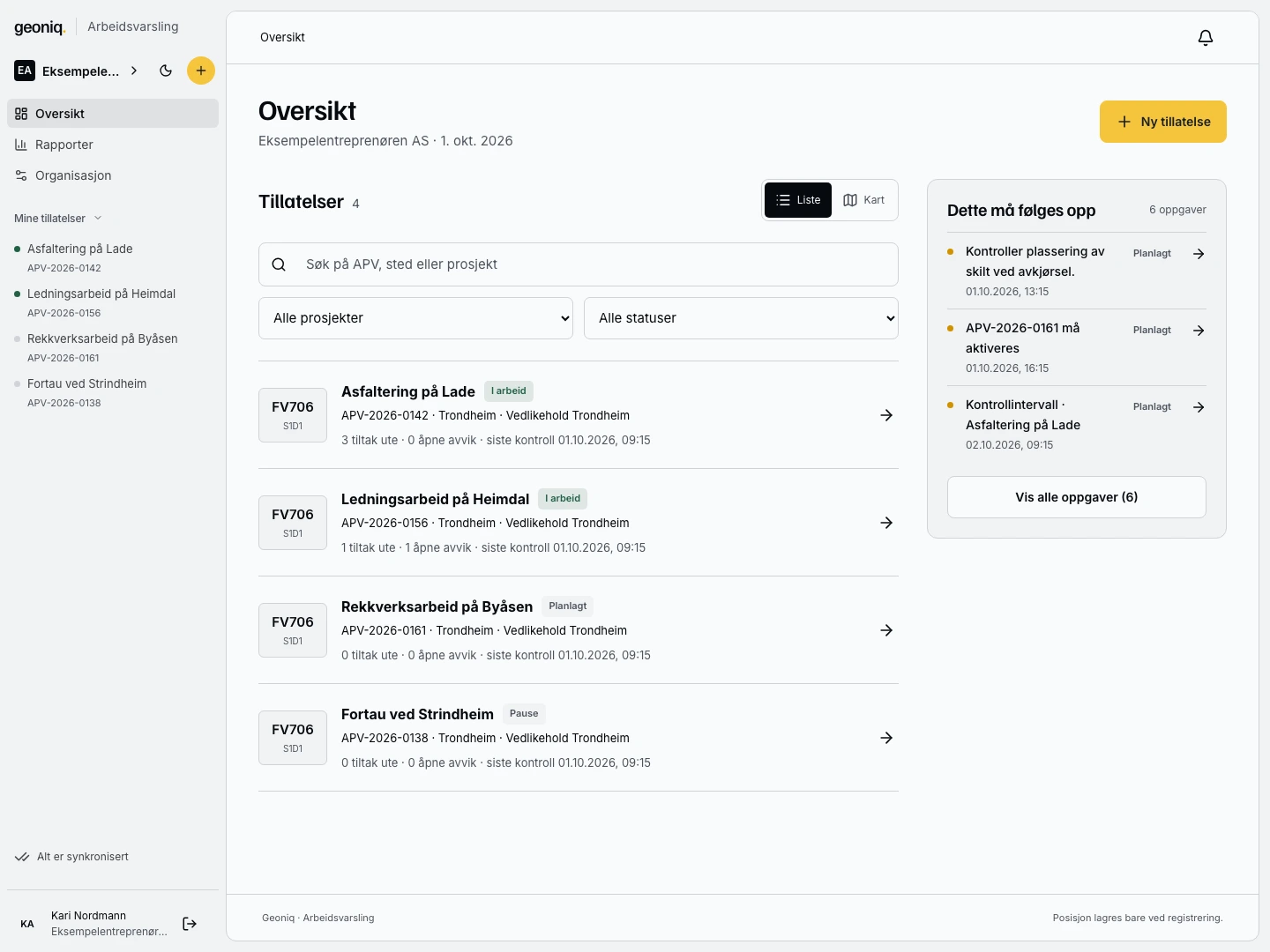
Task: Open the Alle statuser dropdown
Action: tap(741, 318)
